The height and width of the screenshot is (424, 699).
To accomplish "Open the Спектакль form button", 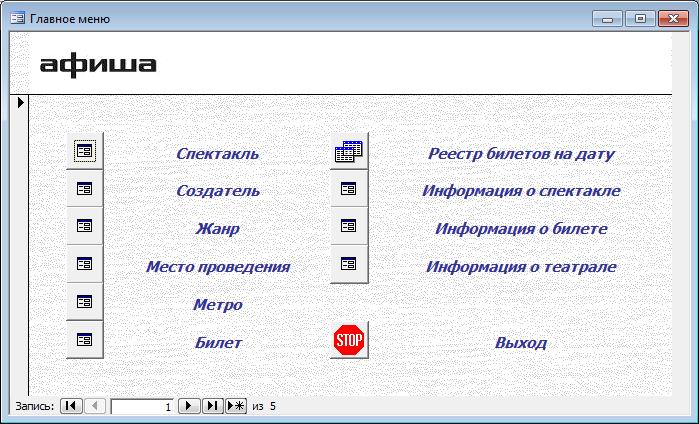I will pyautogui.click(x=85, y=151).
